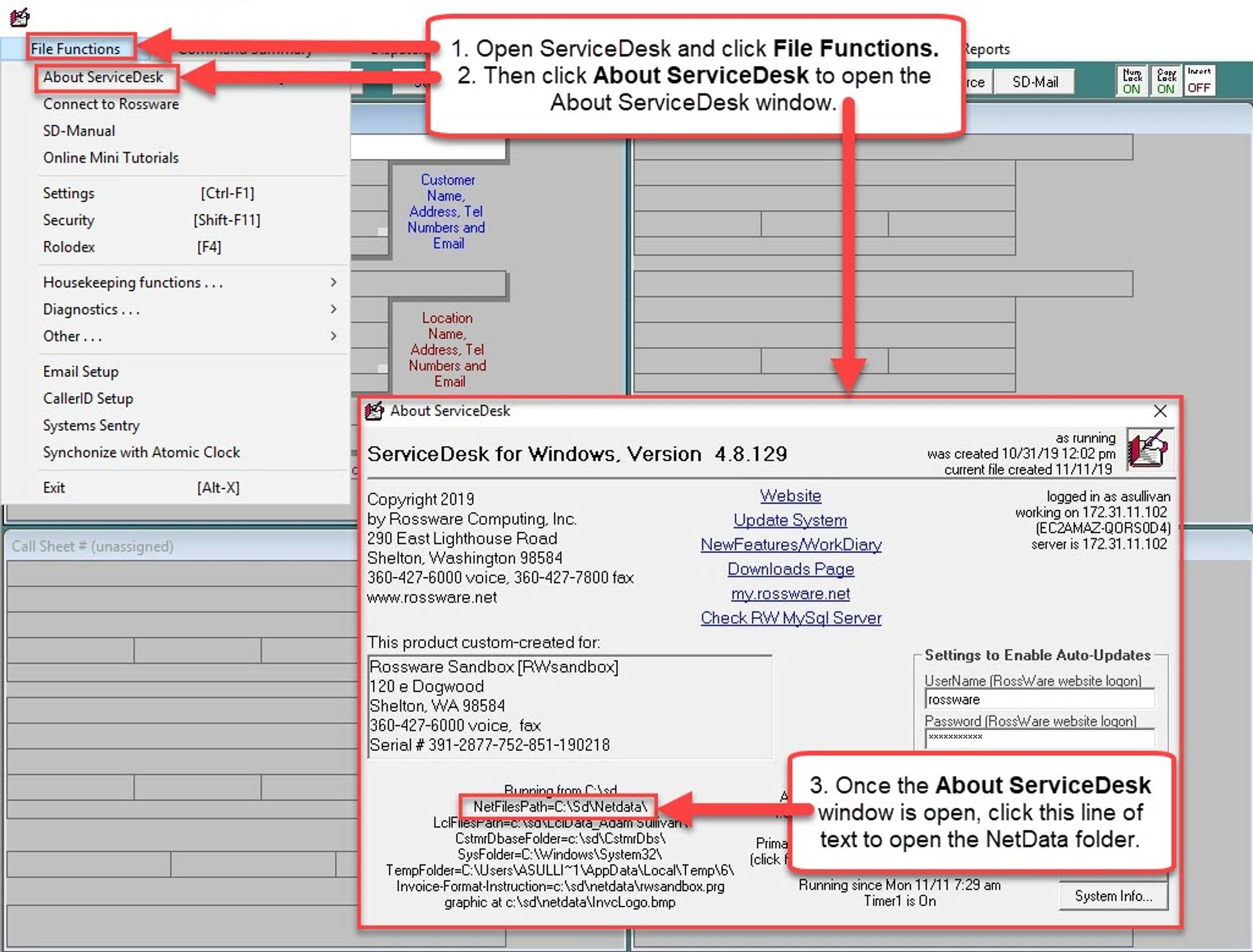Viewport: 1253px width, 952px height.
Task: Click the SD-Mail button
Action: (1035, 82)
